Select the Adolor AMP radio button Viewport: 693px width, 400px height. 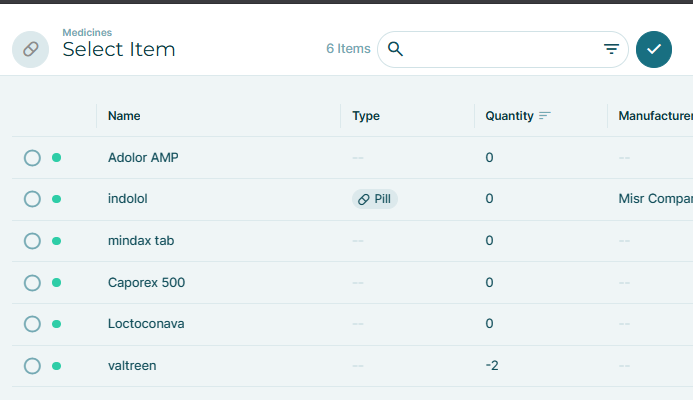(32, 158)
